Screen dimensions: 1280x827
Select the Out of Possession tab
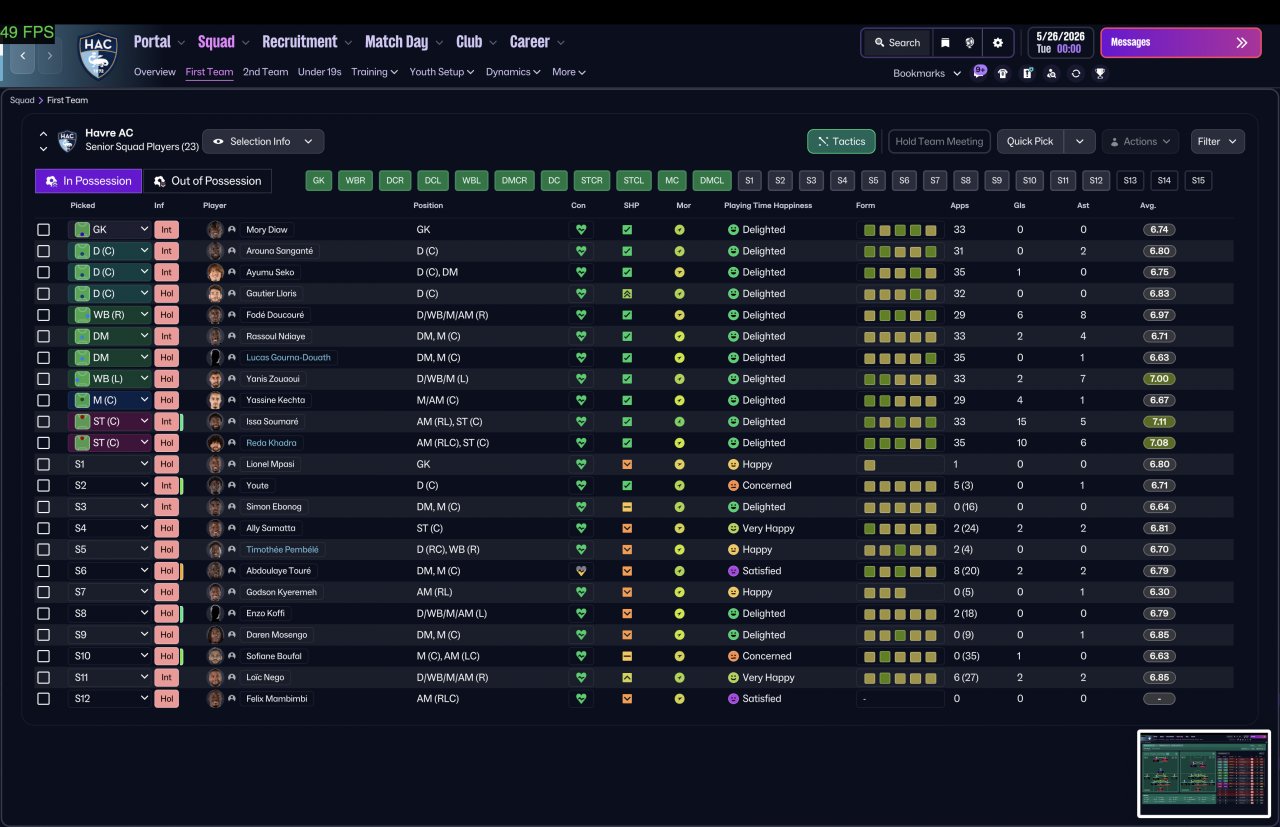pos(207,181)
